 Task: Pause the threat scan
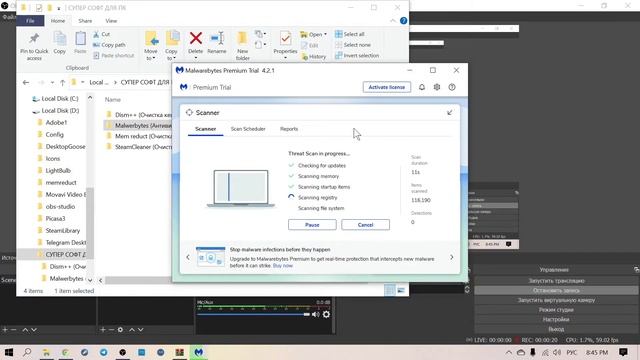tap(312, 225)
